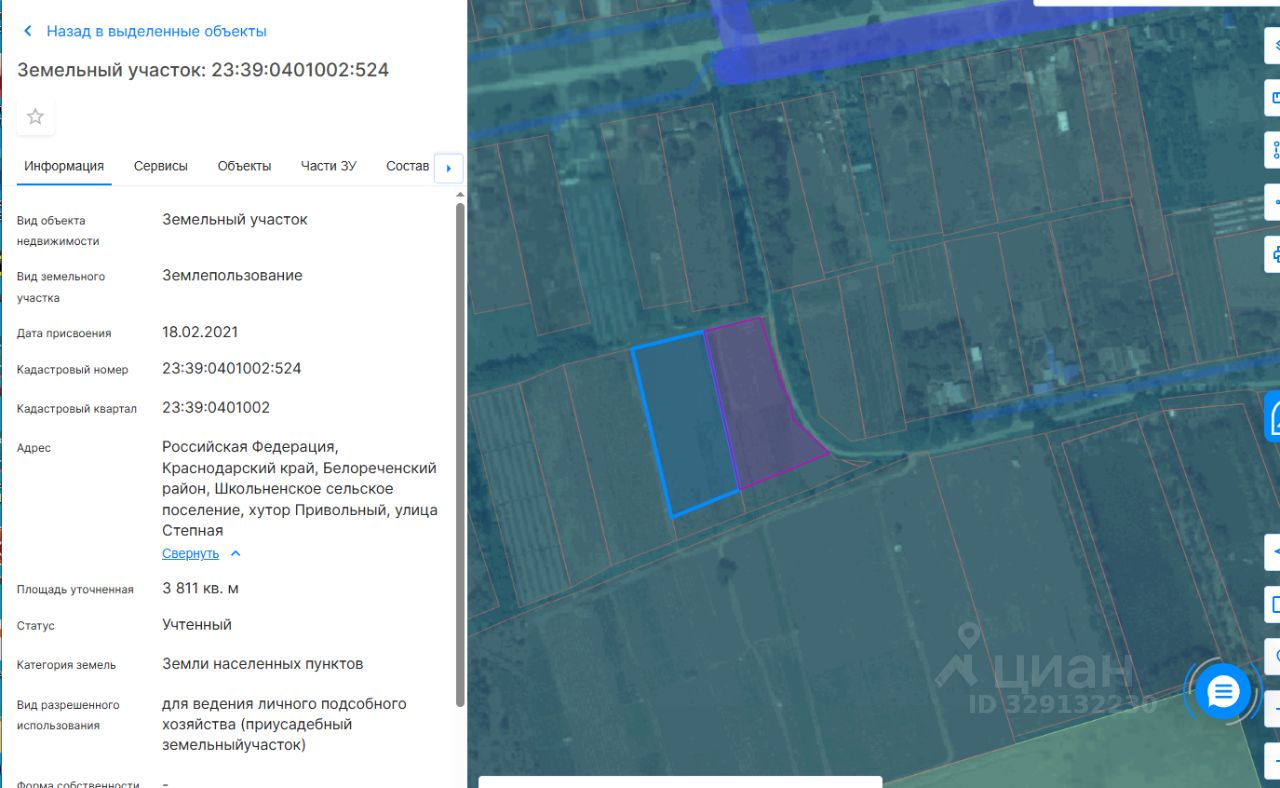1280x788 pixels.
Task: Click the permitted use text "для ведения личного подсобного хозяйства"
Action: [284, 724]
